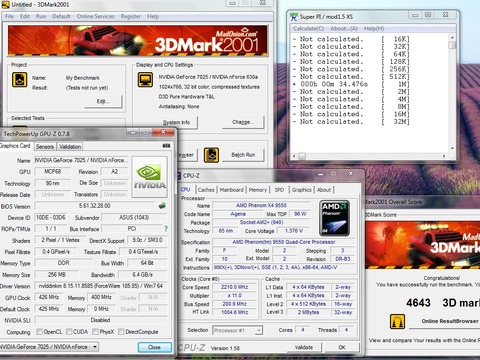Click the OK button in CPU-Z
The width and height of the screenshot is (480, 360).
[x=342, y=347]
